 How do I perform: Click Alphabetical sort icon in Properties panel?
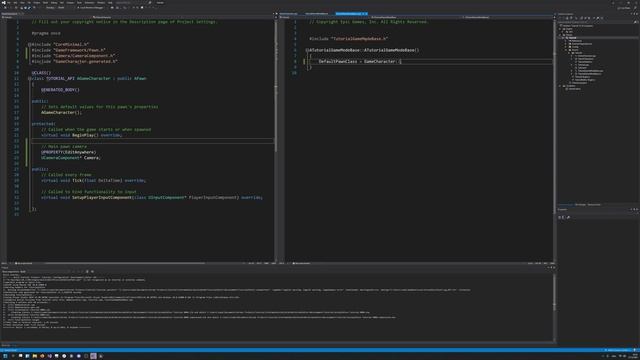(x=564, y=218)
